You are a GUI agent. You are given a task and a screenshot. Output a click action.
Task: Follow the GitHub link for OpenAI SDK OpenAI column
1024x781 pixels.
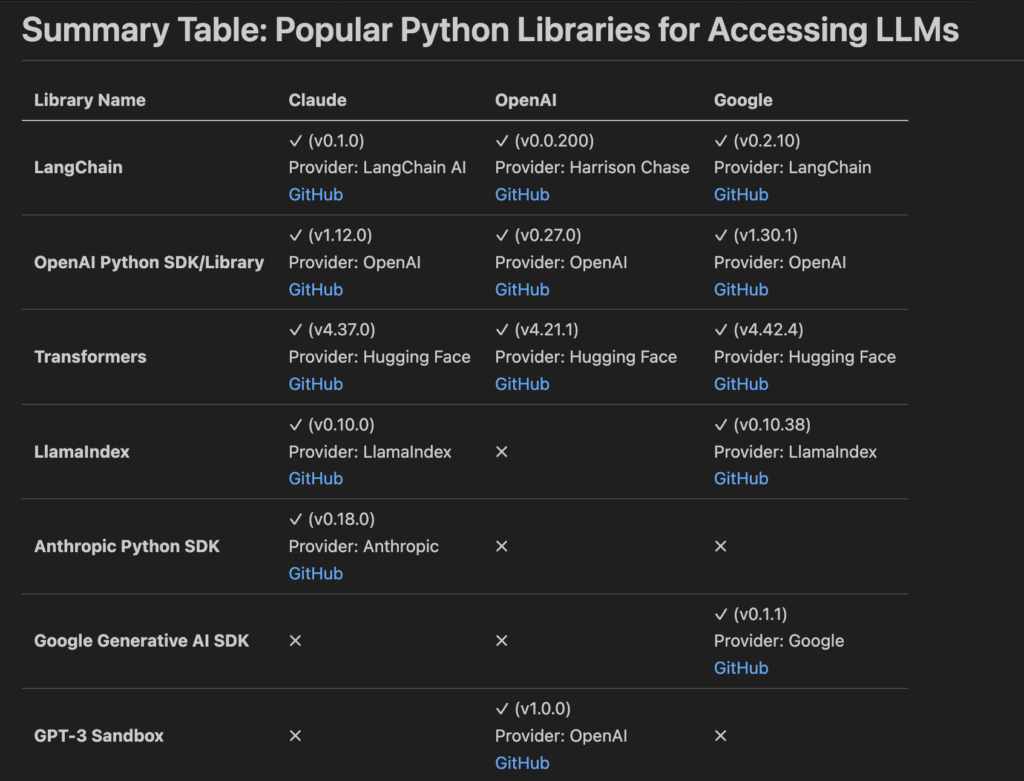click(x=522, y=289)
